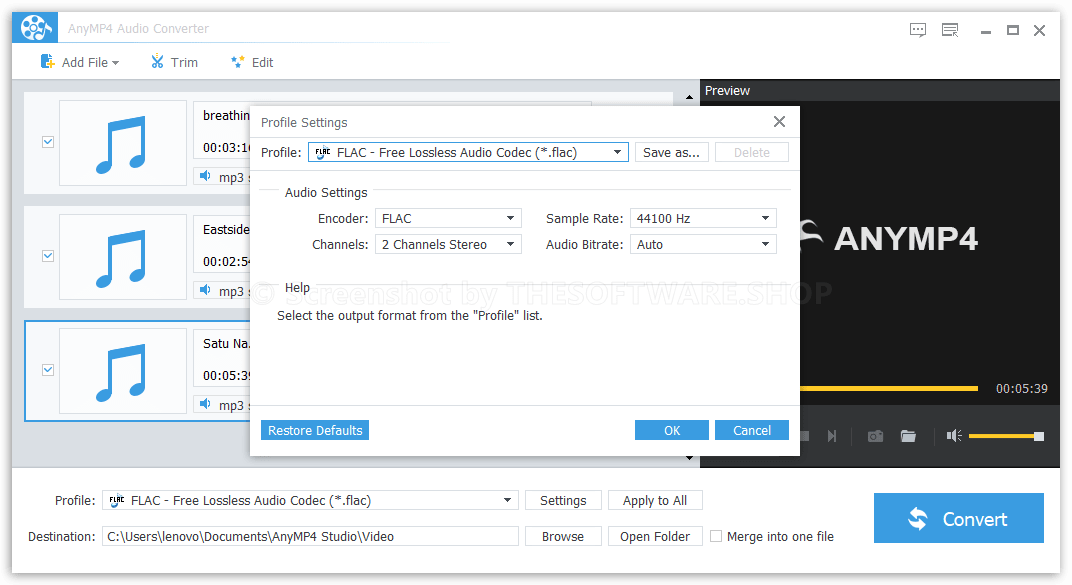
Task: Adjust the preview volume slider
Action: tap(1006, 436)
